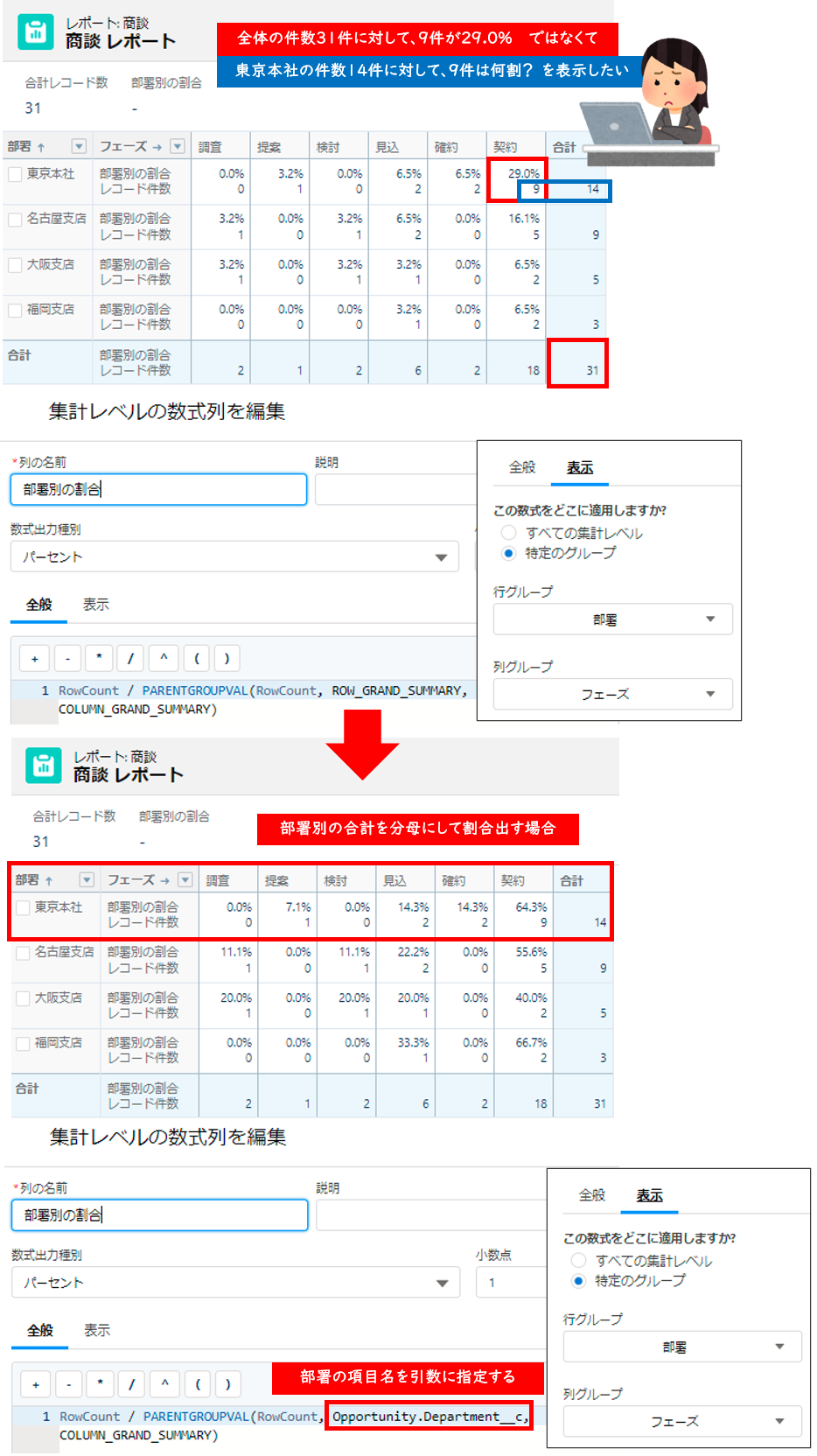Check the 福岡支店 row checkbox in top report
This screenshot has width=817, height=1456.
[x=15, y=311]
